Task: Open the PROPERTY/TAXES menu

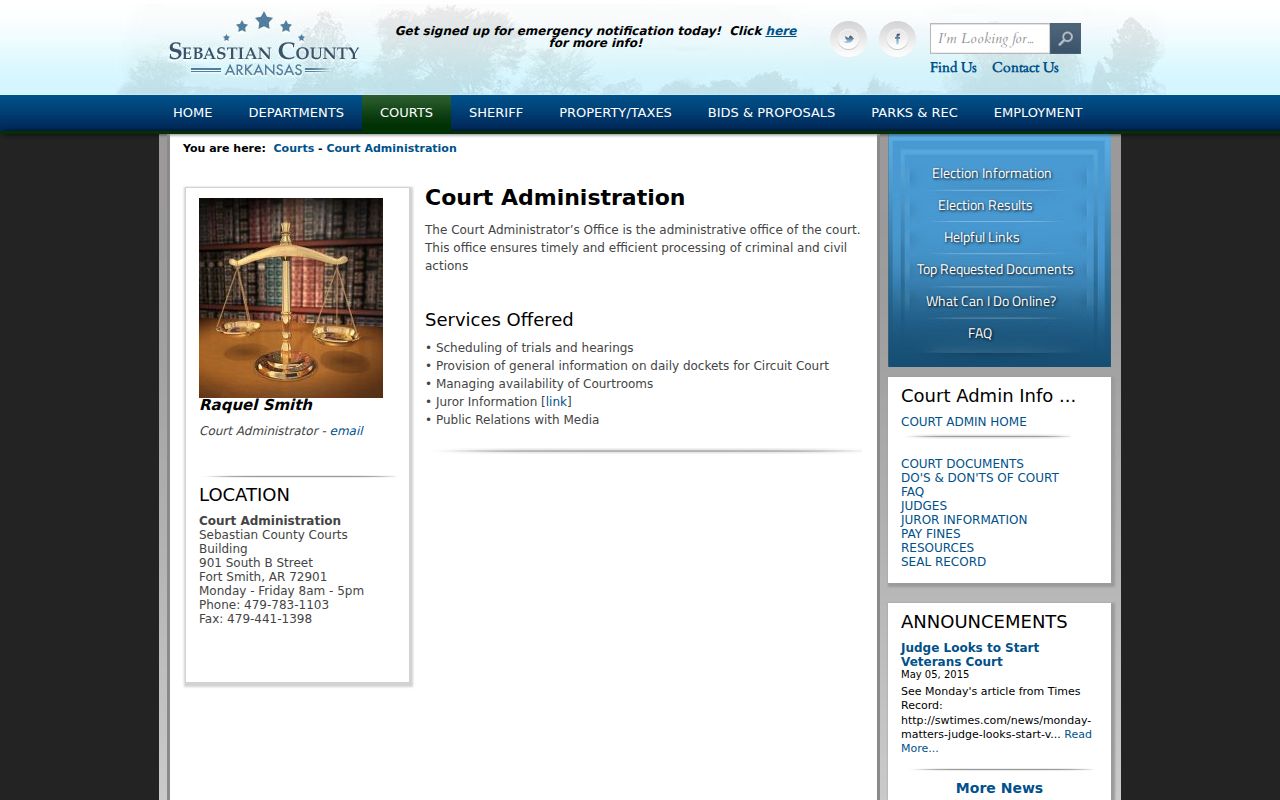Action: (615, 113)
